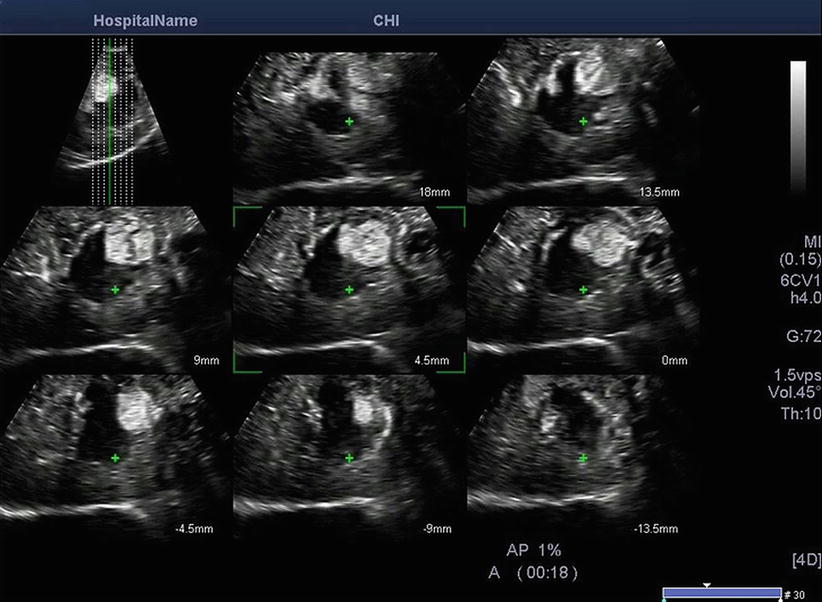The width and height of the screenshot is (822, 602).
Task: Click the blue cine progress bar
Action: point(722,594)
